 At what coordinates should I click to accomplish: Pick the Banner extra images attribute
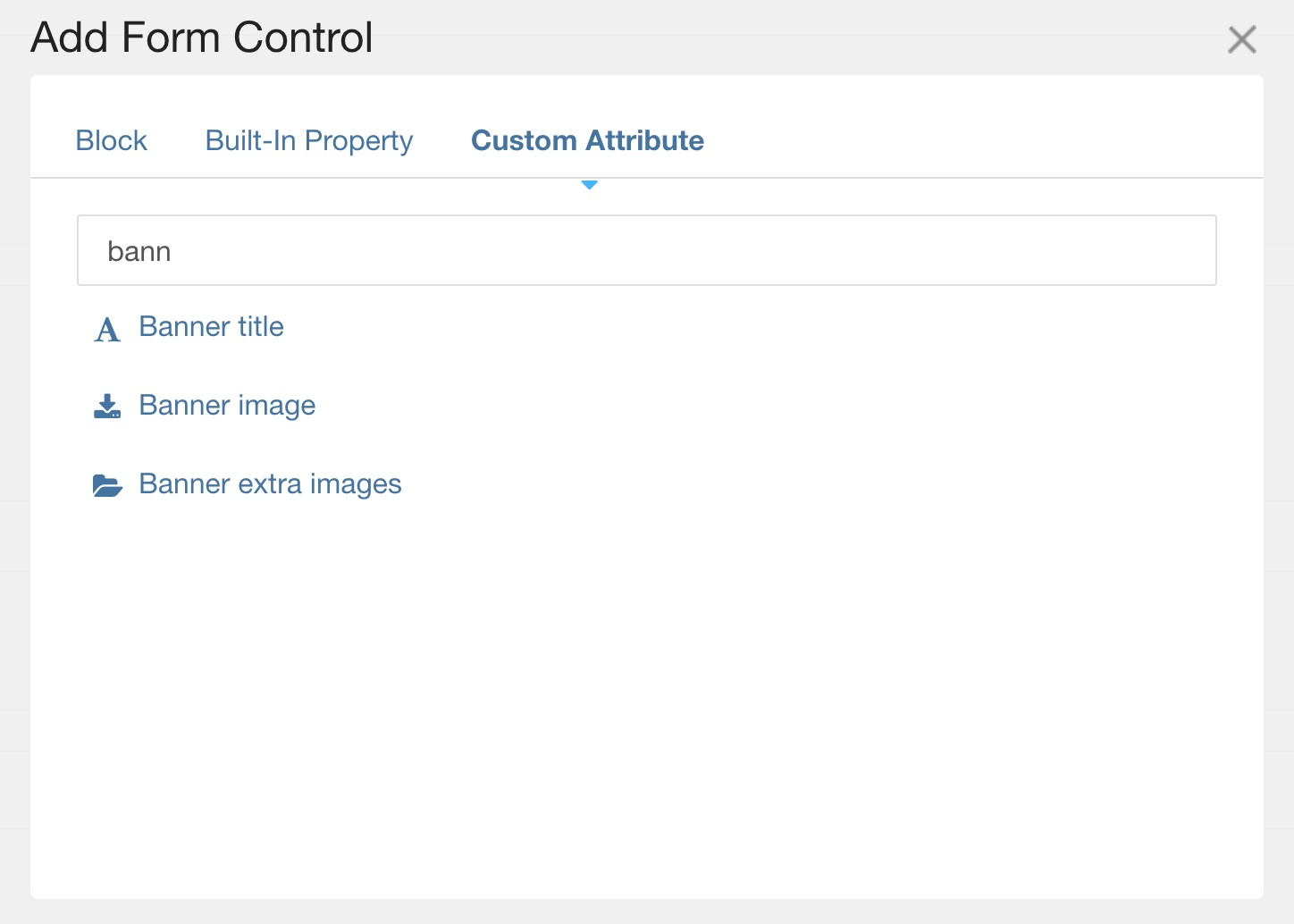pos(270,484)
